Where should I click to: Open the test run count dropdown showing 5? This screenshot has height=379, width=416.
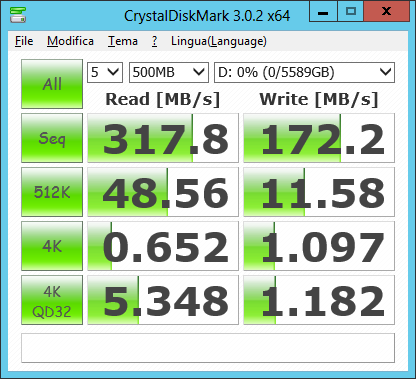pyautogui.click(x=105, y=72)
